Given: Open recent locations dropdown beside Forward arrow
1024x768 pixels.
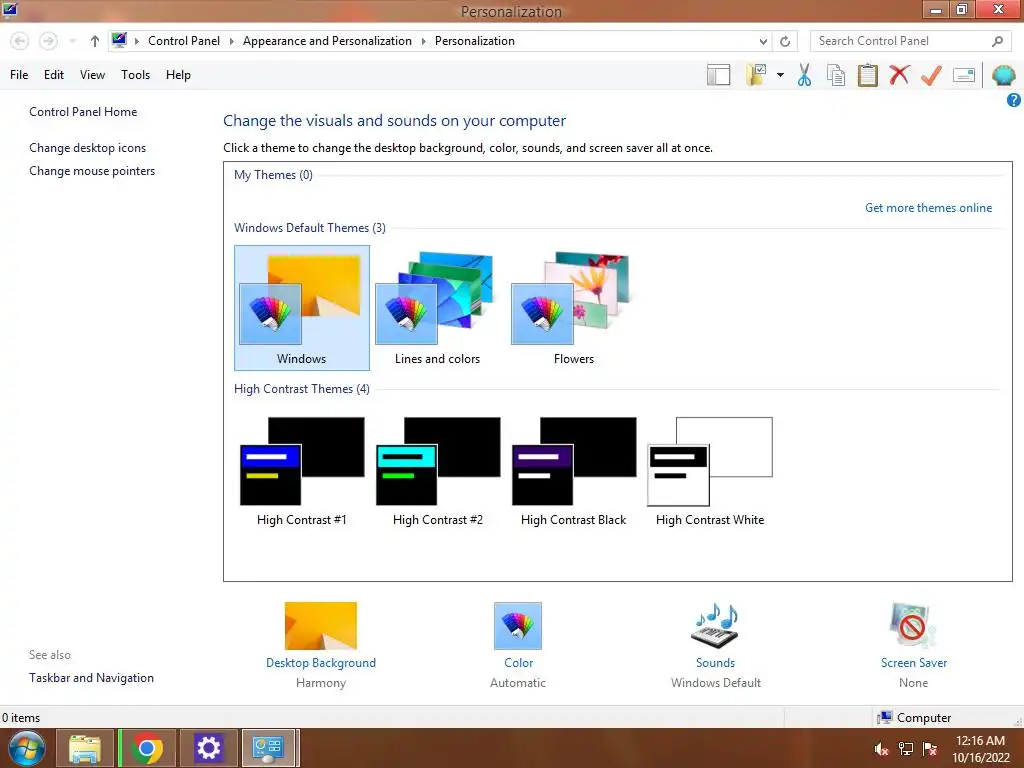Looking at the screenshot, I should click(x=72, y=41).
